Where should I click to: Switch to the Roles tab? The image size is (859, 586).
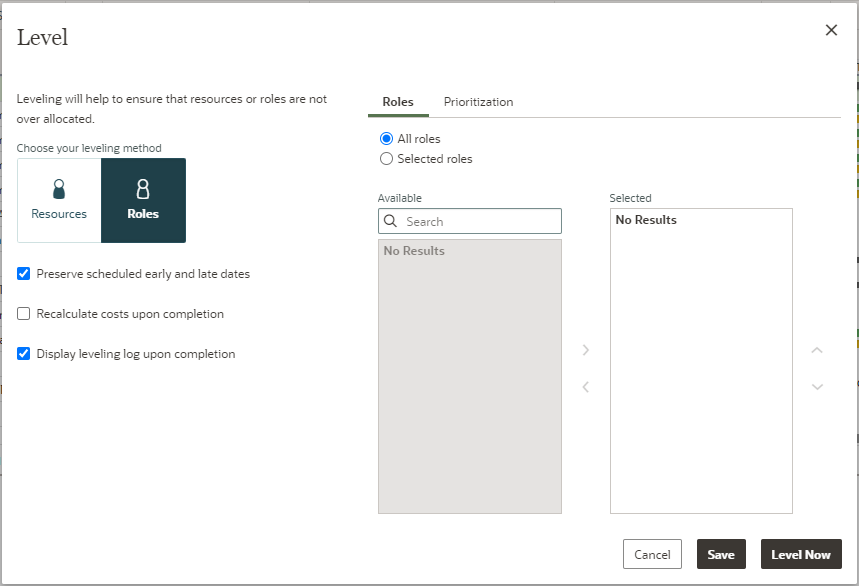398,102
